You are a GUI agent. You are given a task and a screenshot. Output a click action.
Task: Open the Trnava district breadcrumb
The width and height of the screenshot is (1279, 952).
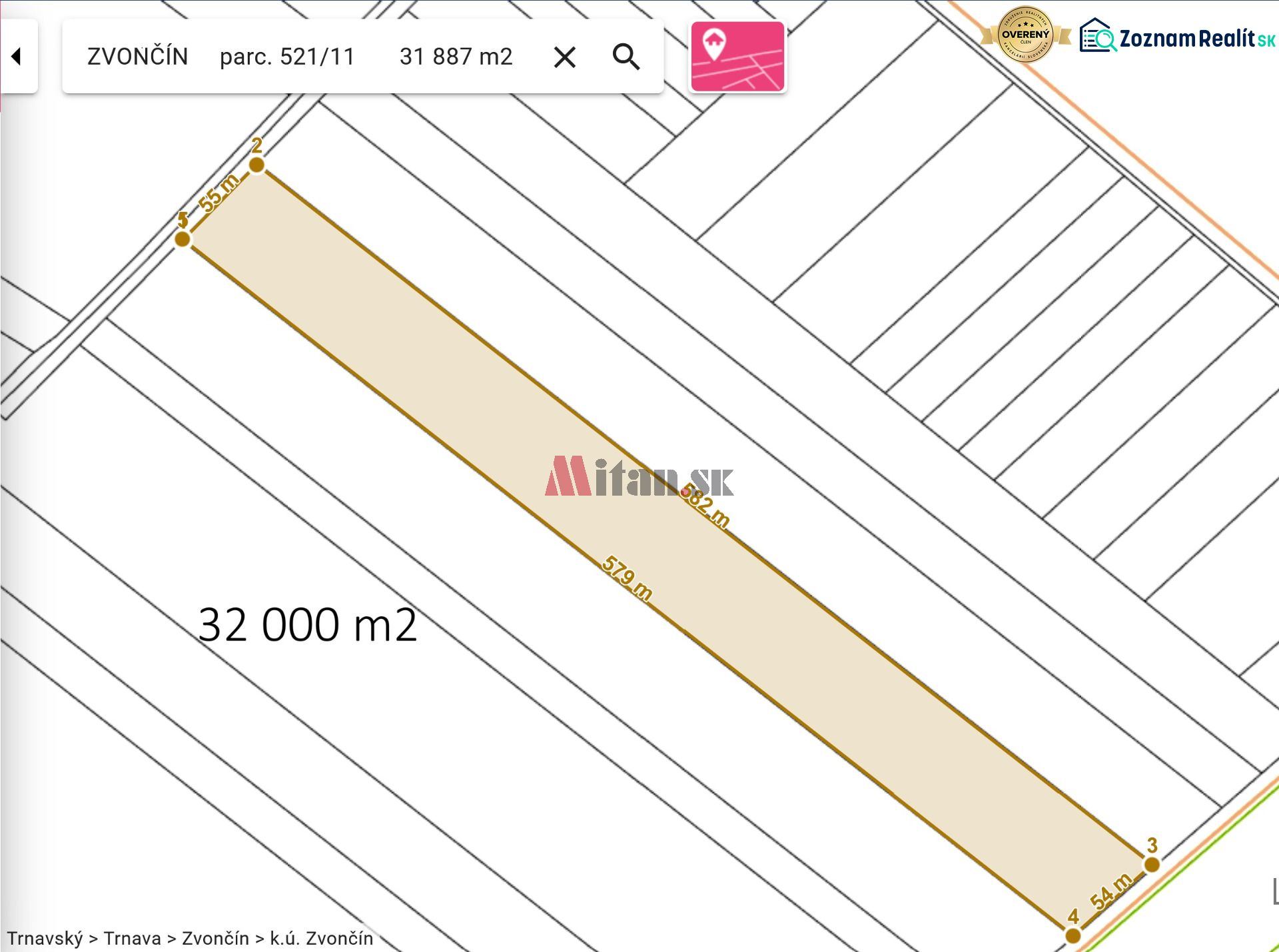[132, 938]
